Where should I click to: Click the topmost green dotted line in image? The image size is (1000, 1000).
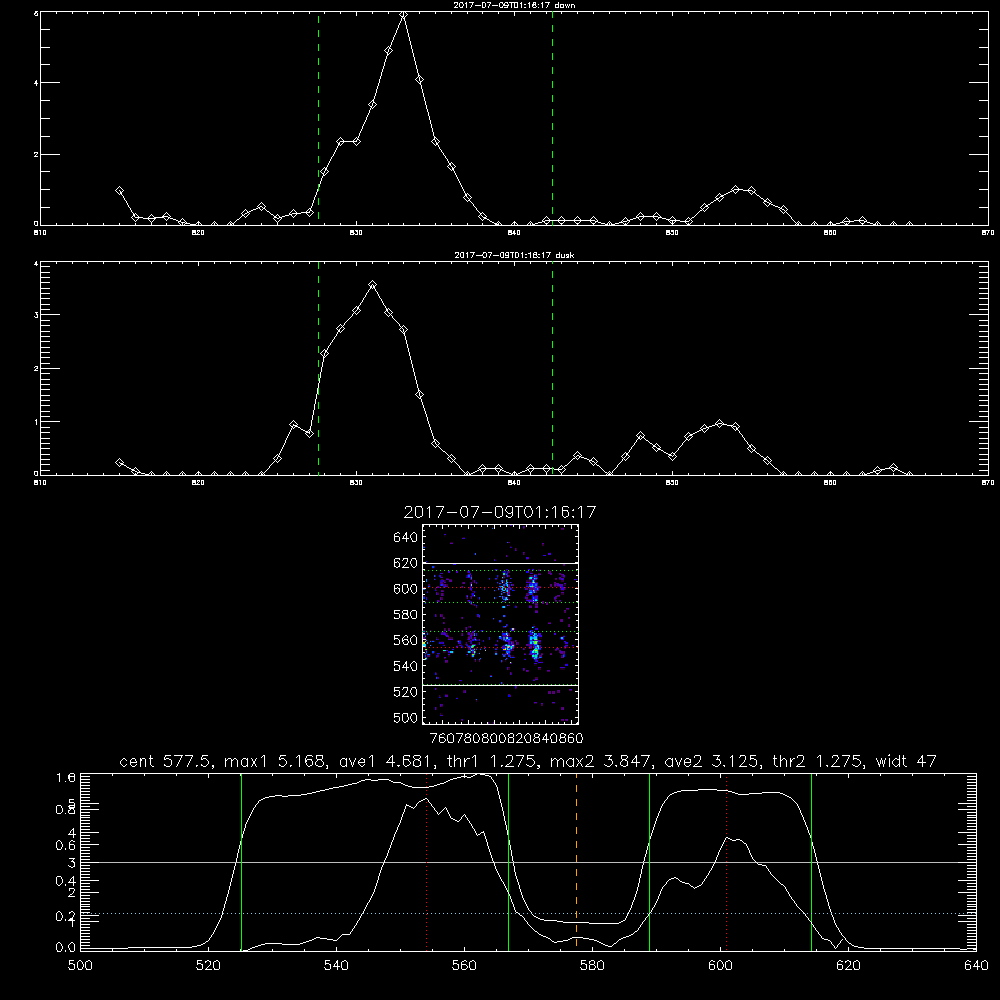500,570
